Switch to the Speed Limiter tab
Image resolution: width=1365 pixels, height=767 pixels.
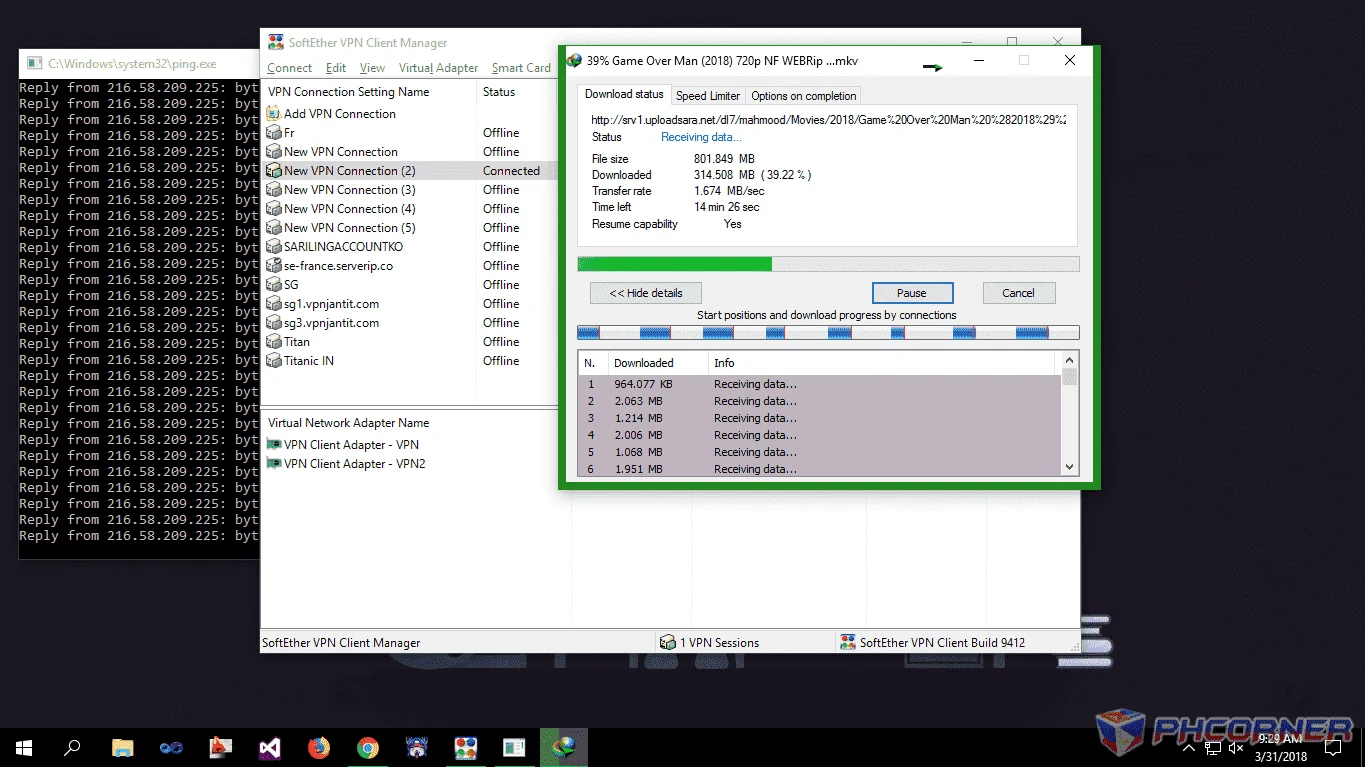(x=708, y=96)
